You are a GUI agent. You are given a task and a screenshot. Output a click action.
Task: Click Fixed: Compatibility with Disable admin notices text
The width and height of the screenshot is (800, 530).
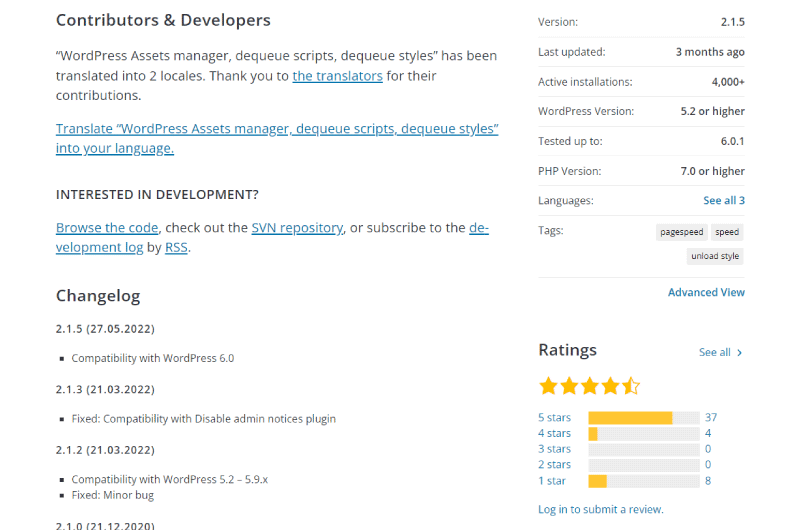(x=204, y=419)
